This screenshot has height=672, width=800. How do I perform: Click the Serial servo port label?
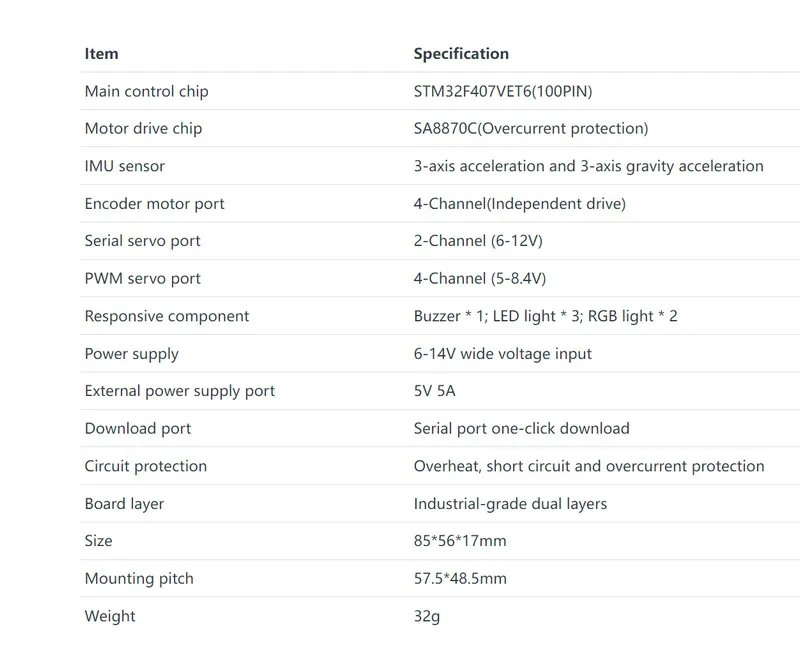[142, 241]
